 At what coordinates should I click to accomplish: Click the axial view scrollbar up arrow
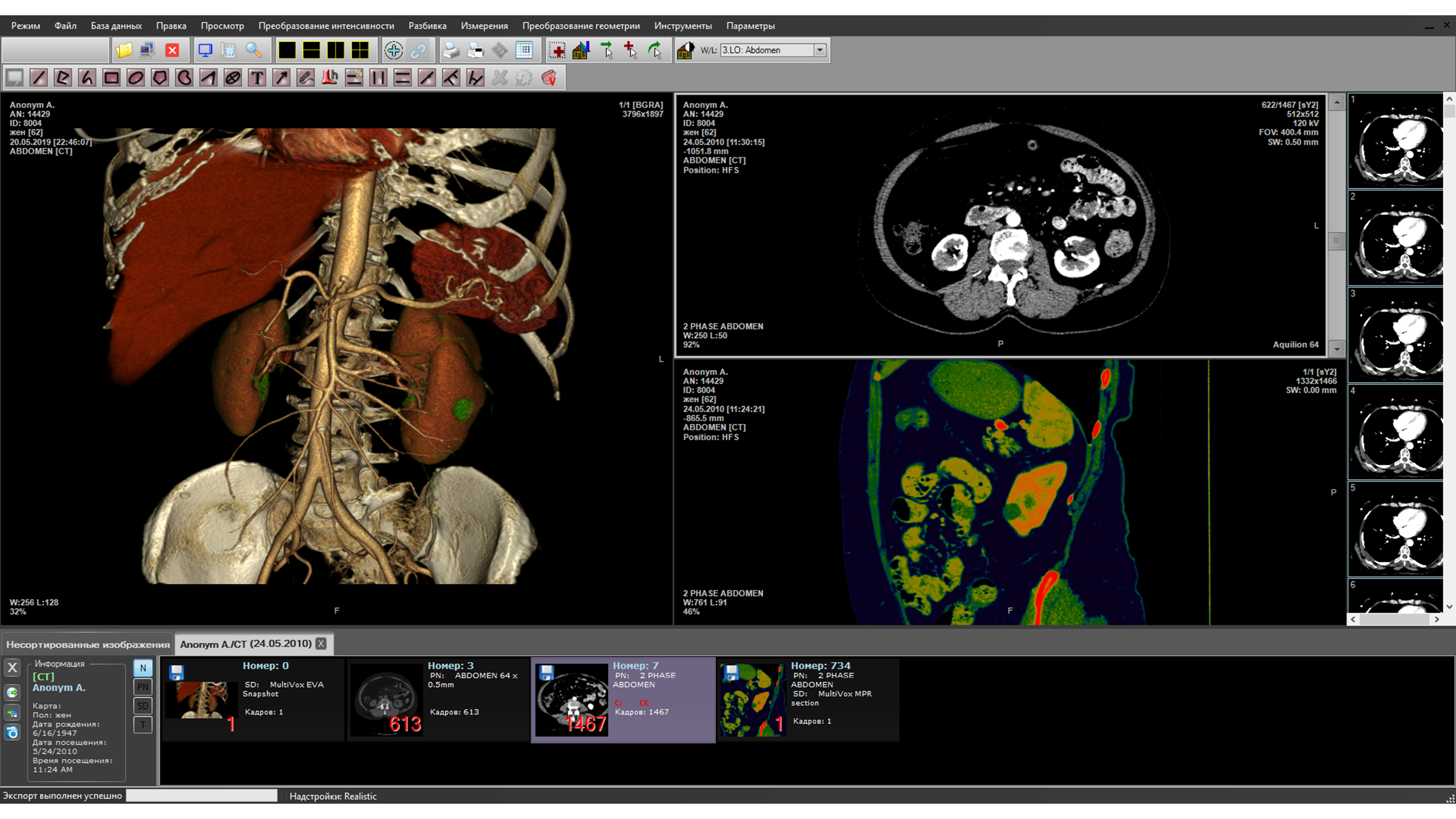(x=1337, y=102)
